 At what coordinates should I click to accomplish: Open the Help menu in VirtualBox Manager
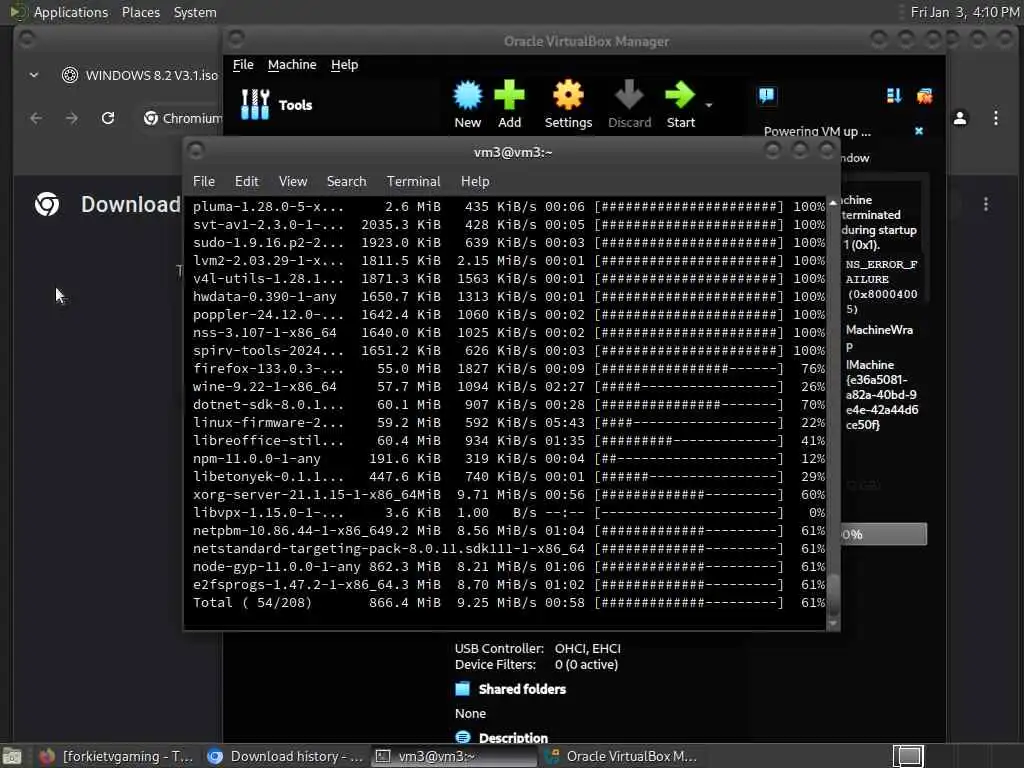pos(344,65)
